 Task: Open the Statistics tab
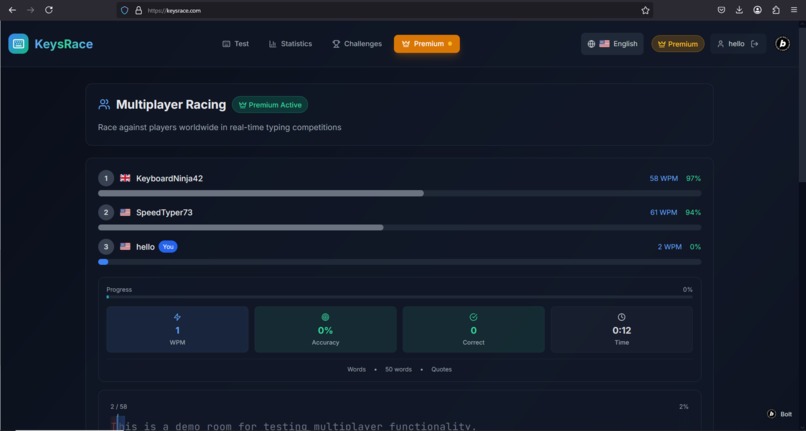[x=290, y=44]
